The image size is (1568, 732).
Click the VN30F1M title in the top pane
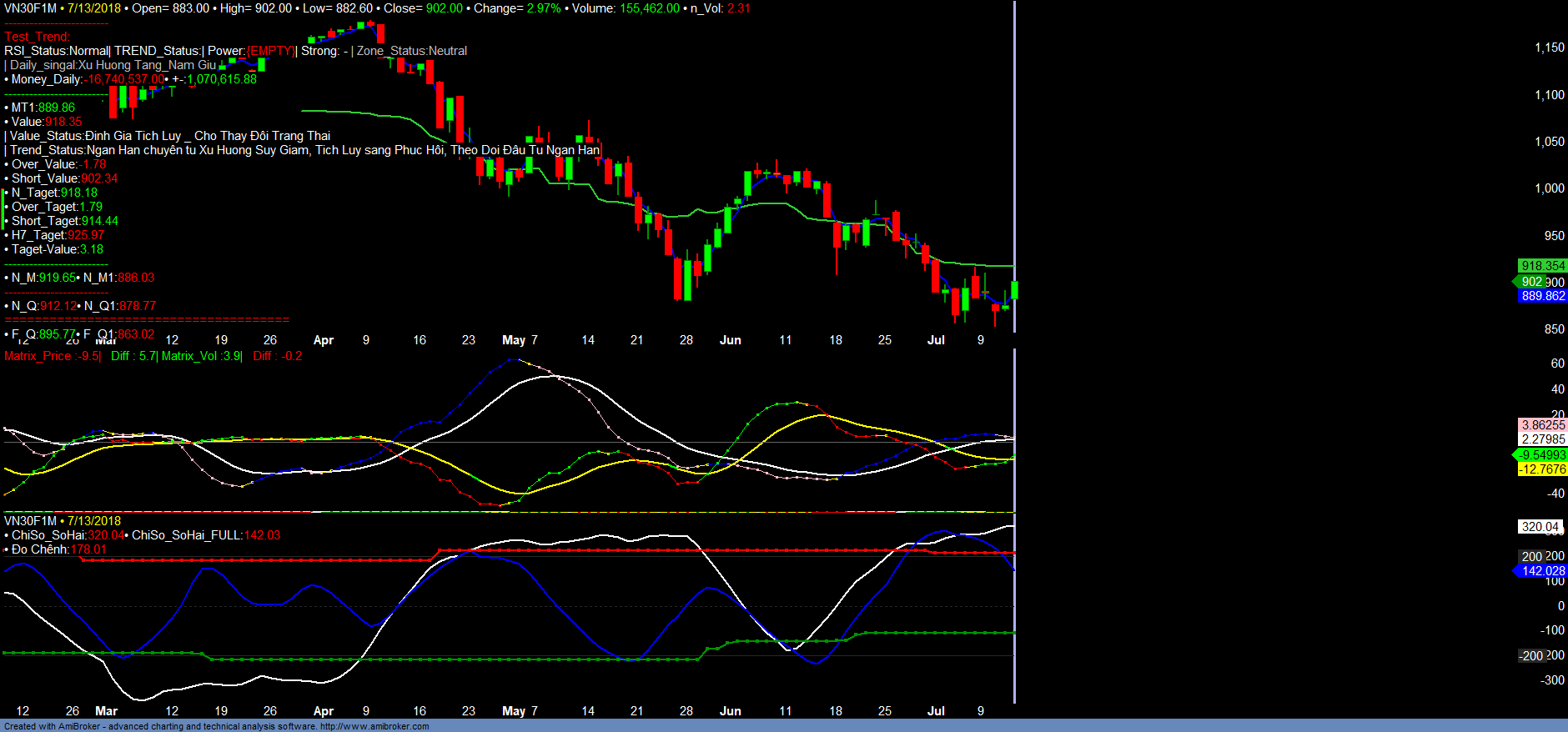[30, 8]
